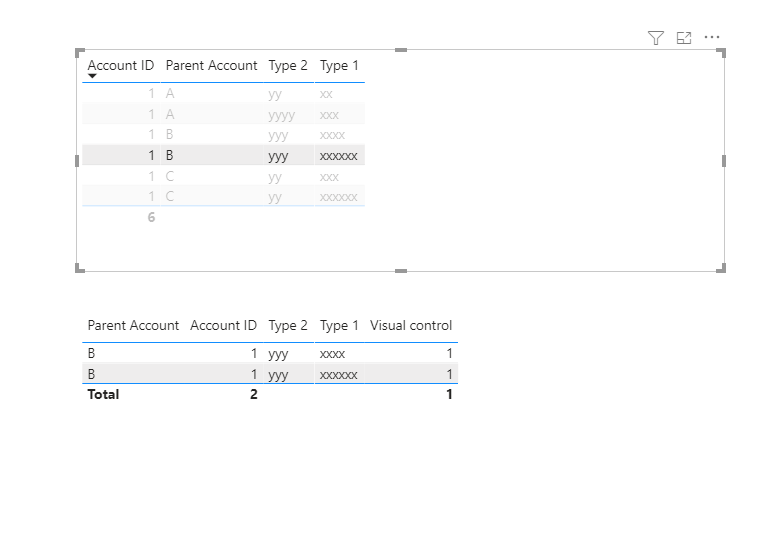Sort by Visual control column header
Viewport: 761px width, 534px height.
click(411, 325)
